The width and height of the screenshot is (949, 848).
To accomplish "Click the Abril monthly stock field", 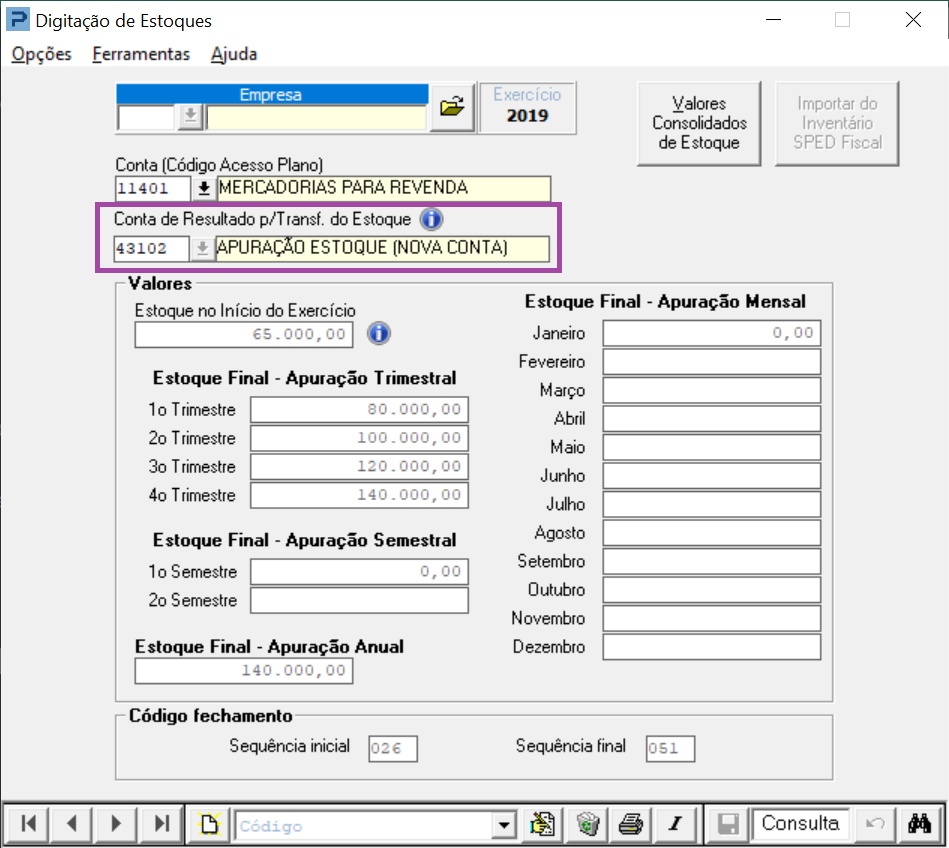I will coord(712,419).
